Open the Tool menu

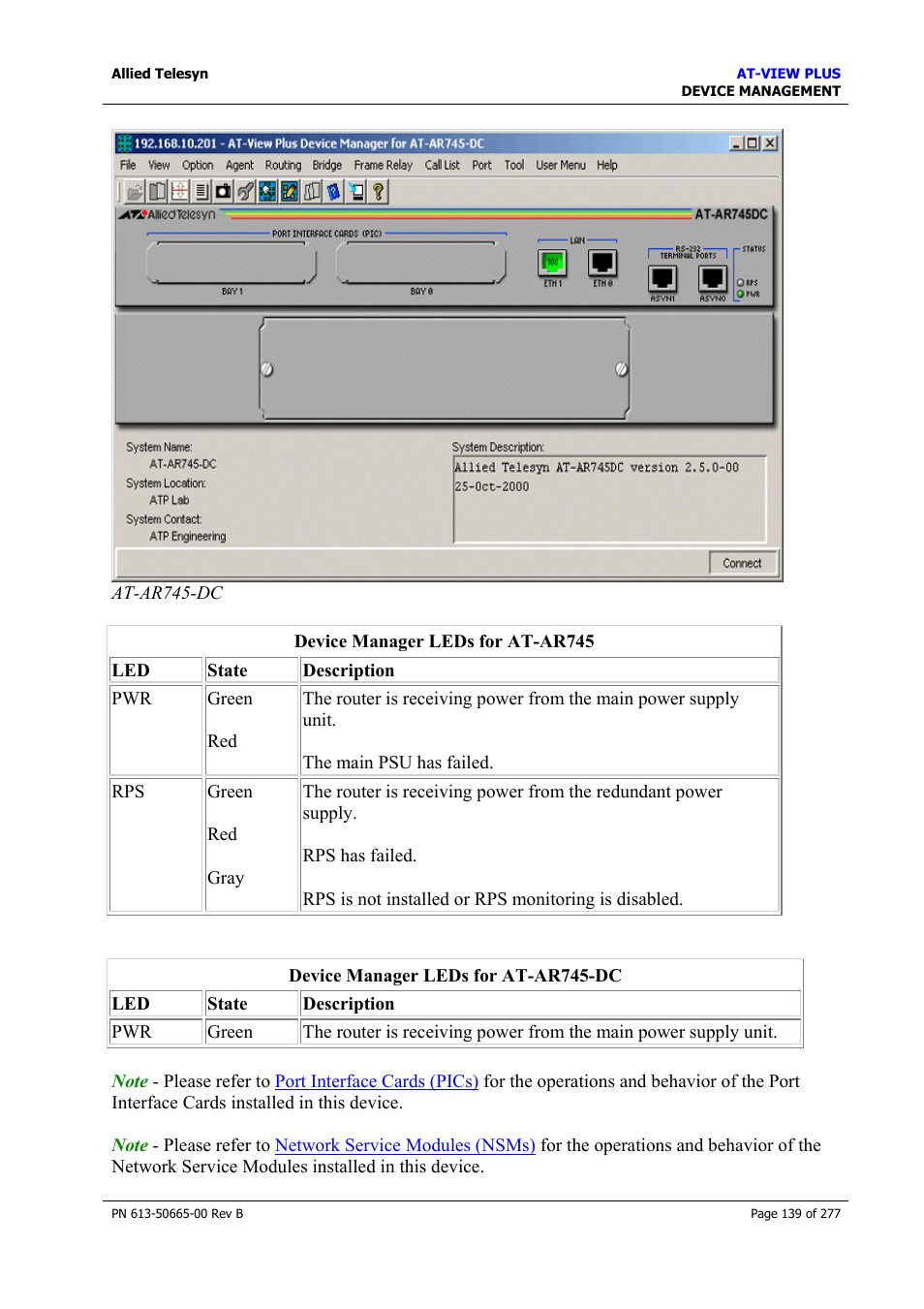tap(514, 166)
